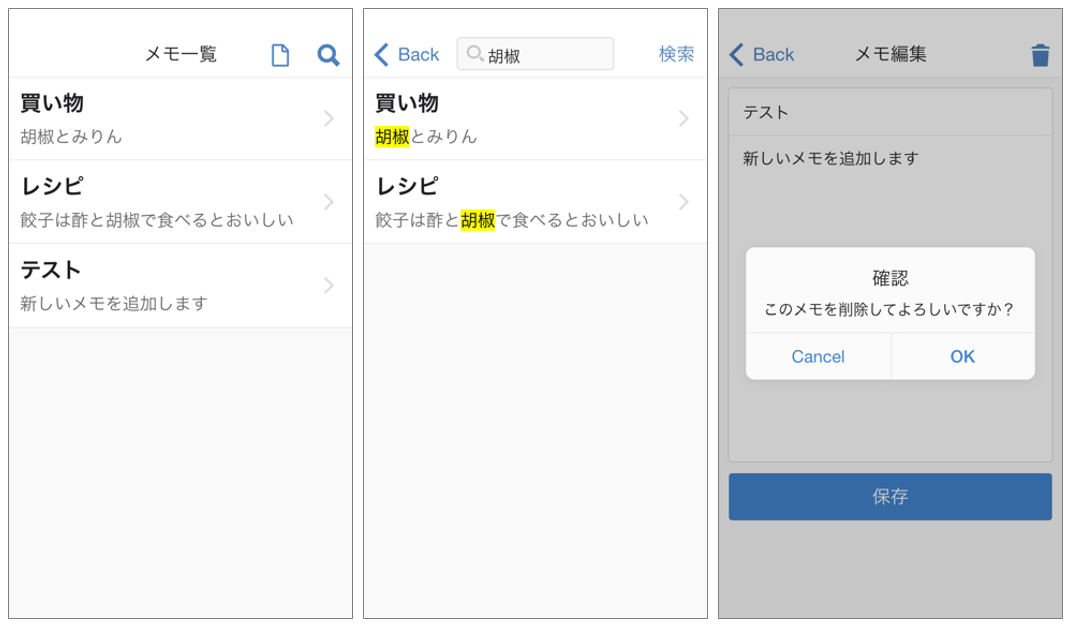Screen dimensions: 1069x625
Task: Tap the chevron on 買い物 in the memo list
Action: click(x=329, y=118)
